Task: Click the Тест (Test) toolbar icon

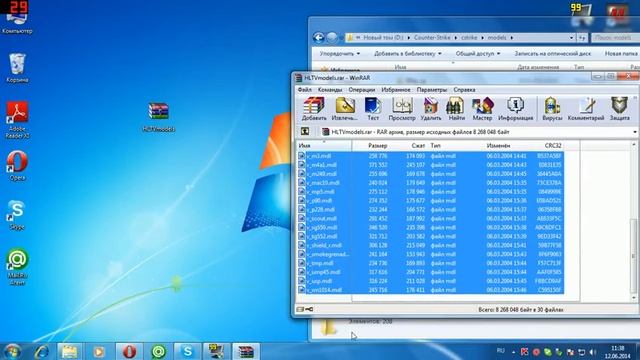Action: [x=373, y=109]
